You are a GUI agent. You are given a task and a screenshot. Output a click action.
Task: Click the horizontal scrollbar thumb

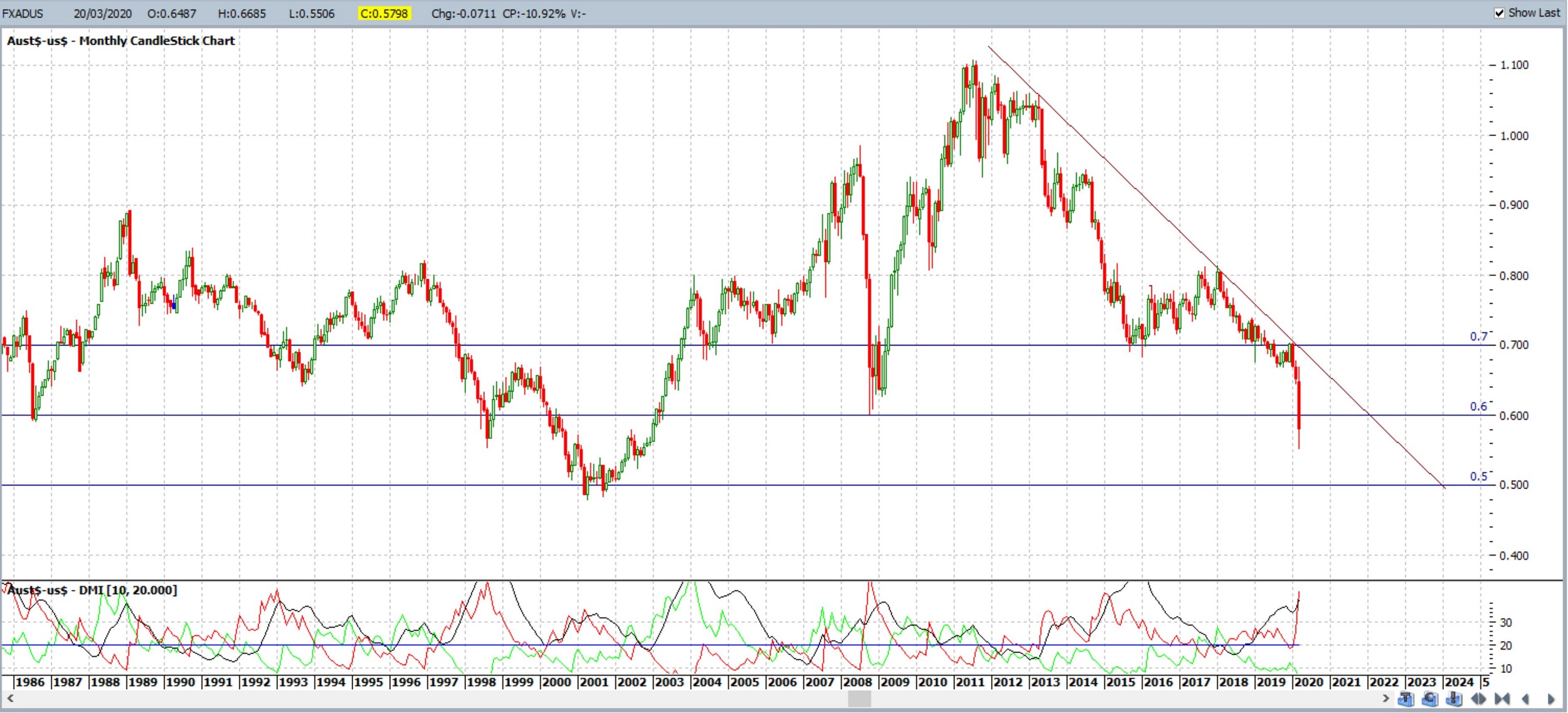coord(859,698)
